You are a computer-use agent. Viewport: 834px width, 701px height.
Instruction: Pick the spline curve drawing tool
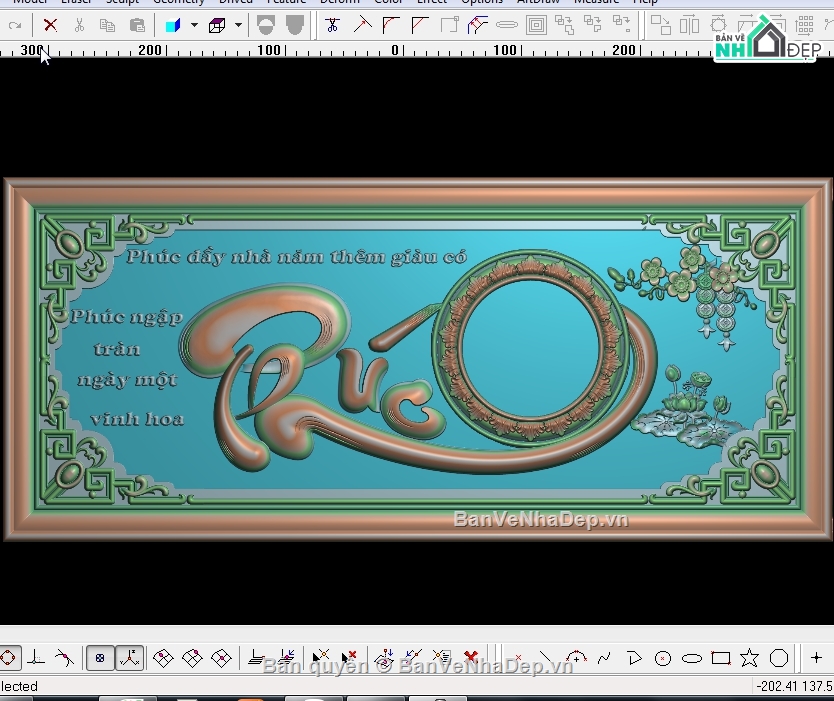(x=604, y=658)
